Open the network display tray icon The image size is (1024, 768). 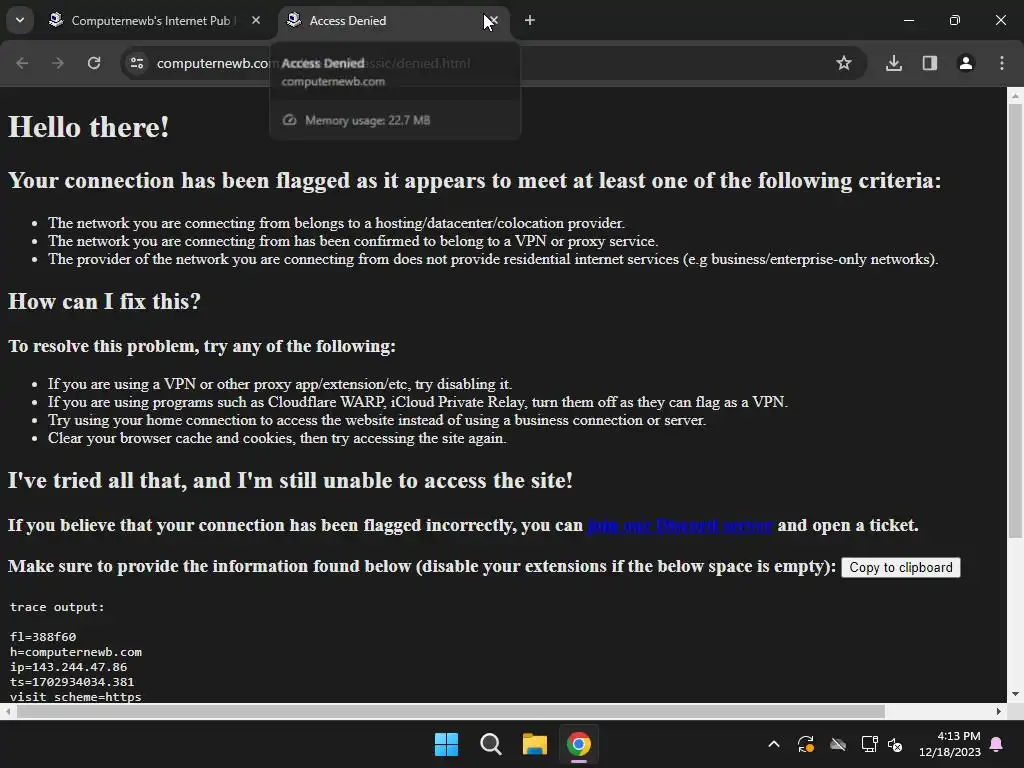click(869, 744)
